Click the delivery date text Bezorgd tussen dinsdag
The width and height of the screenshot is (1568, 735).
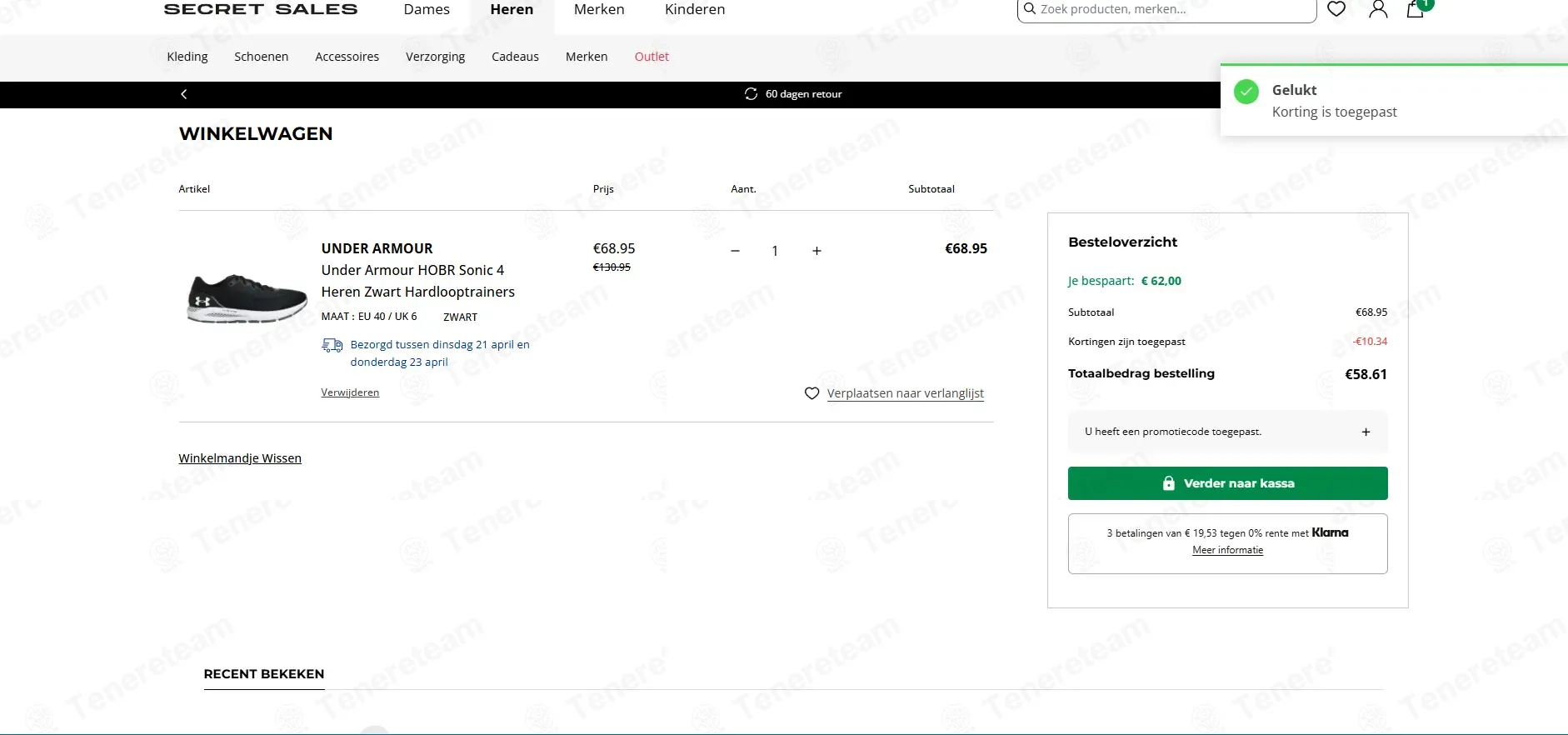tap(440, 353)
